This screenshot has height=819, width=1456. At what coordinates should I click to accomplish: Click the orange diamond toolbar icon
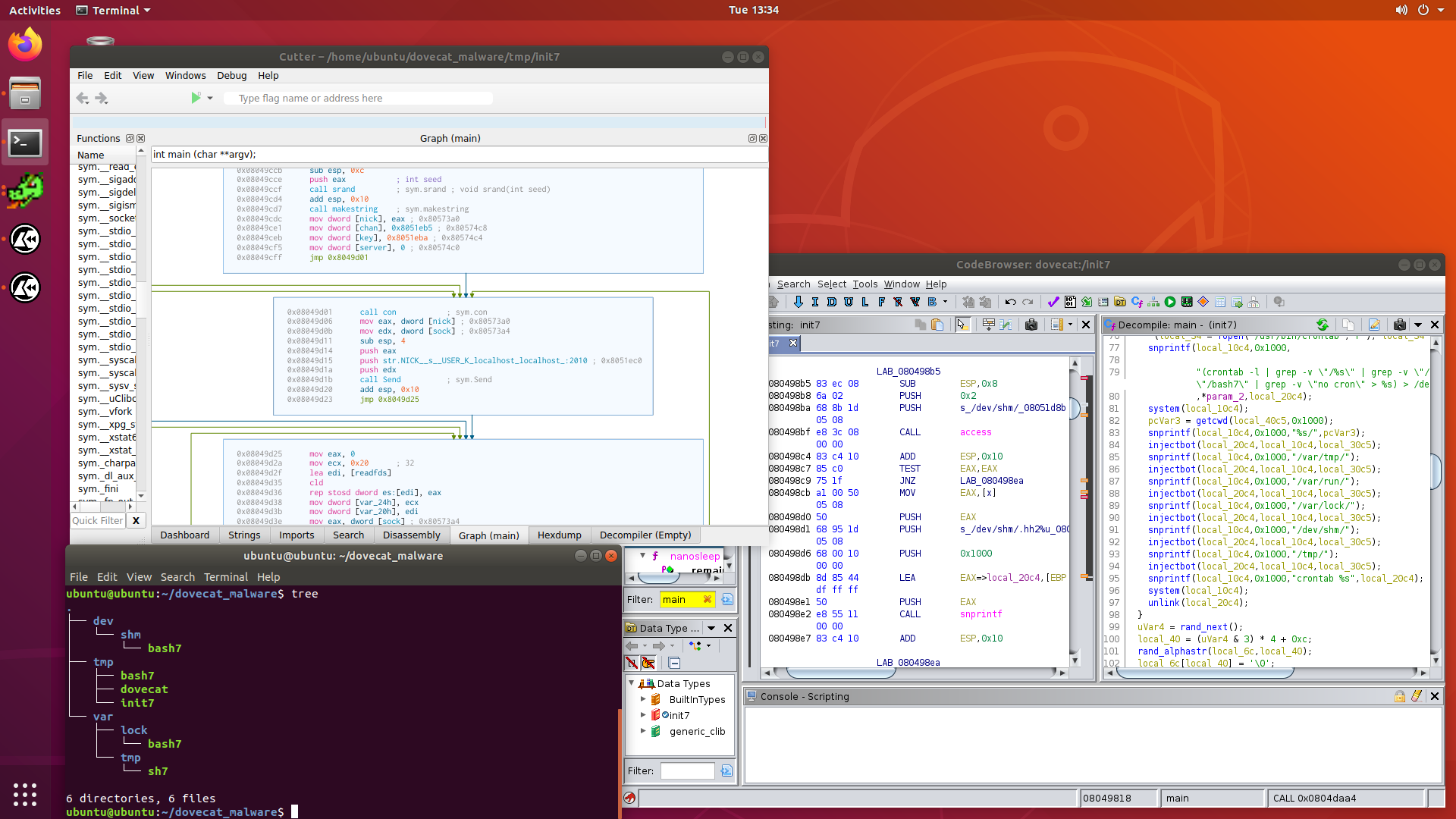[1203, 302]
